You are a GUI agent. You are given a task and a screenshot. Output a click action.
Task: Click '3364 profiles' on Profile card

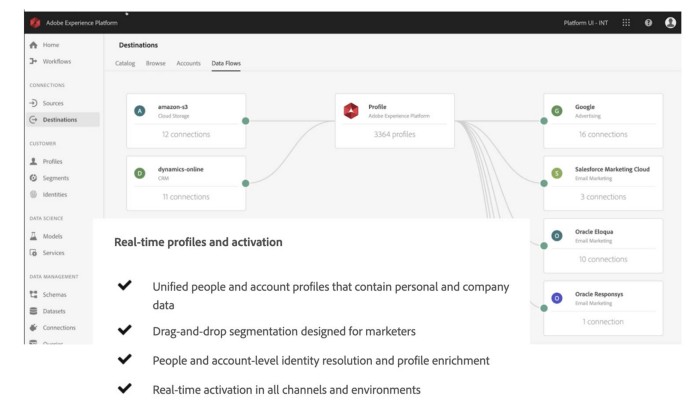click(395, 134)
